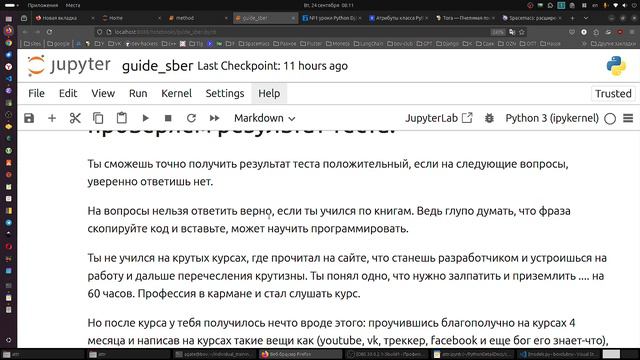Open Места menu in the top panel
Image resolution: width=640 pixels, height=360 pixels.
(x=73, y=5)
